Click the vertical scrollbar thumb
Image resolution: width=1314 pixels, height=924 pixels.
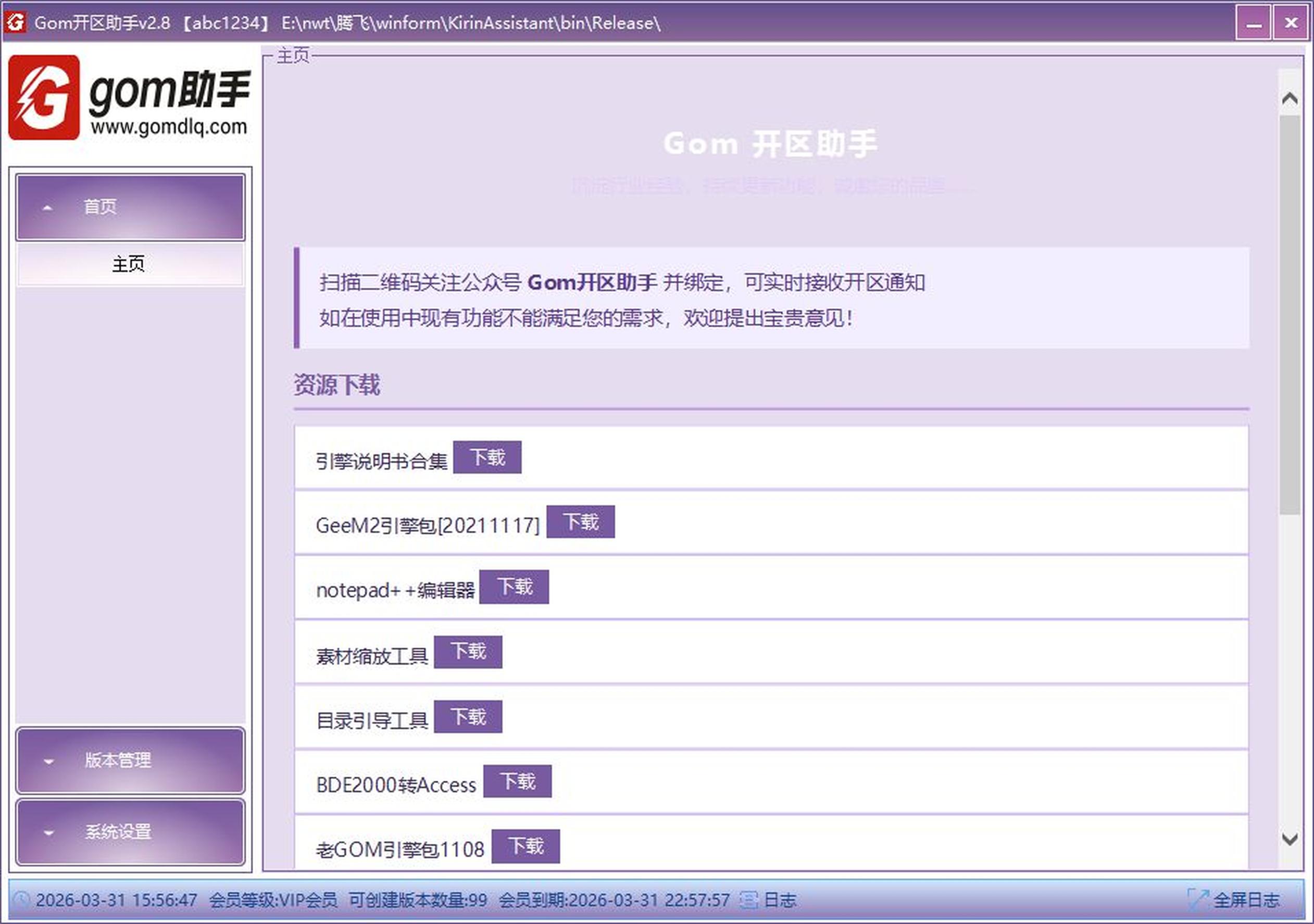1289,315
